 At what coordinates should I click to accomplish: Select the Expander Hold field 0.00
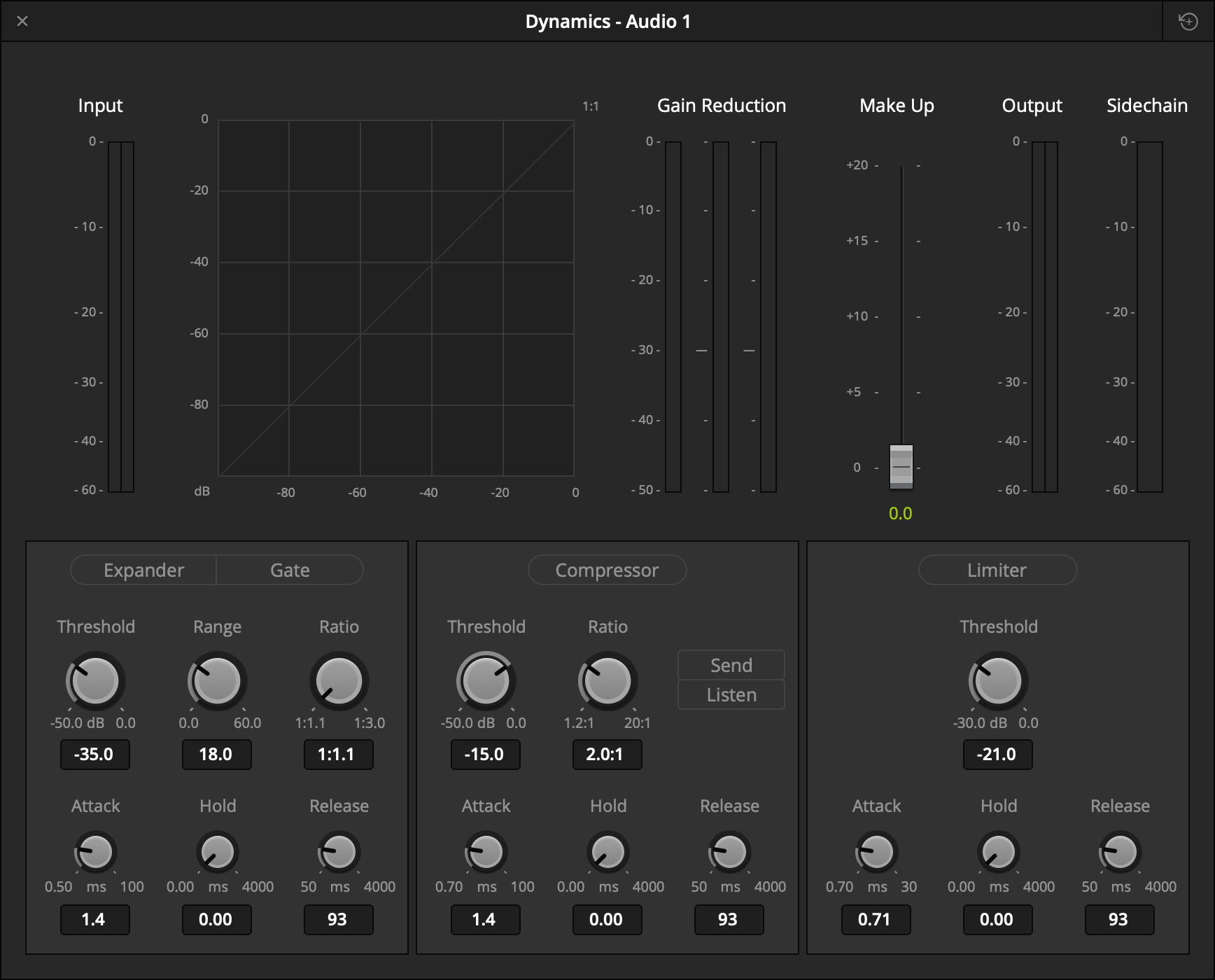(217, 920)
